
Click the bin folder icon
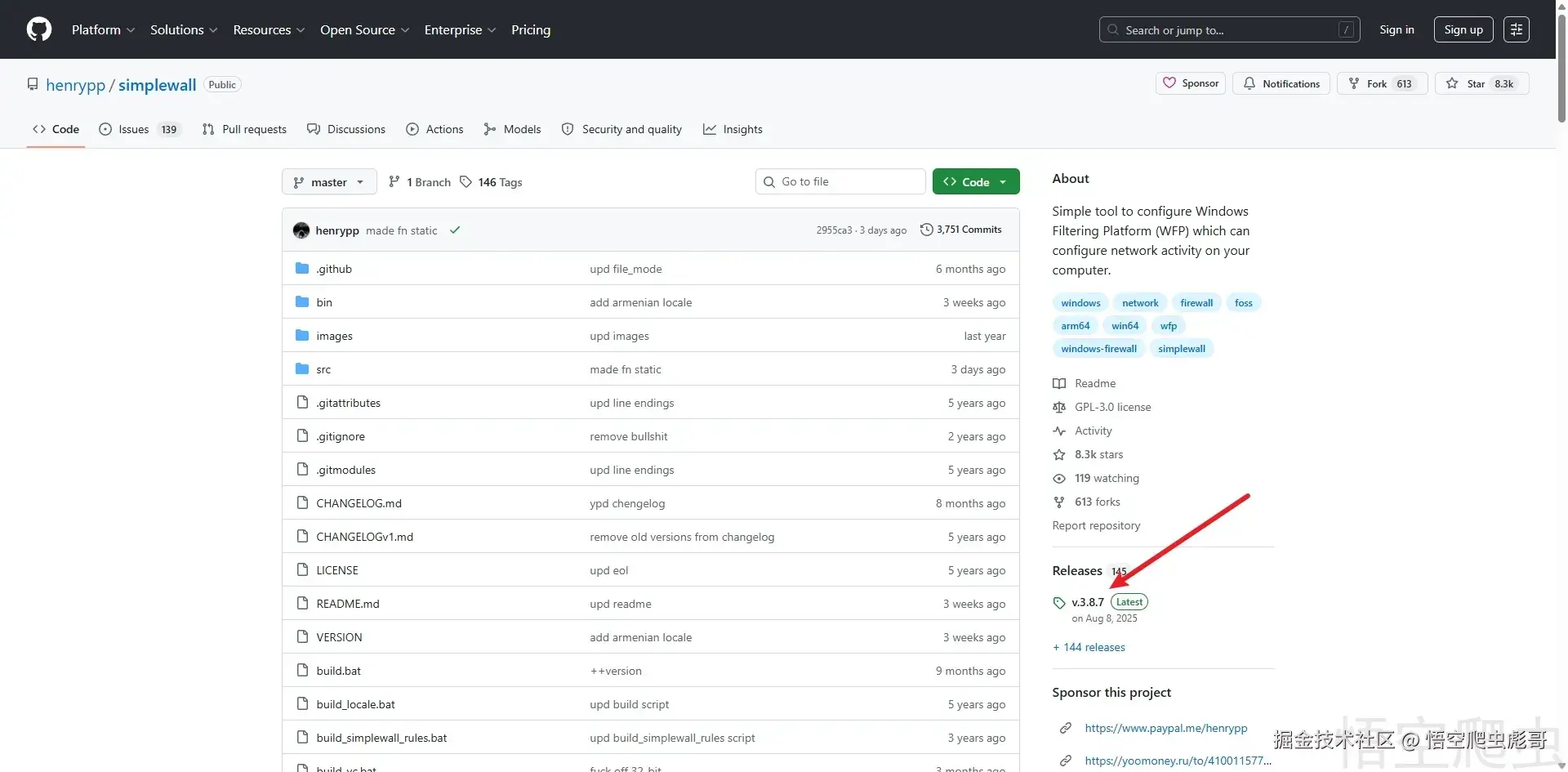[302, 301]
